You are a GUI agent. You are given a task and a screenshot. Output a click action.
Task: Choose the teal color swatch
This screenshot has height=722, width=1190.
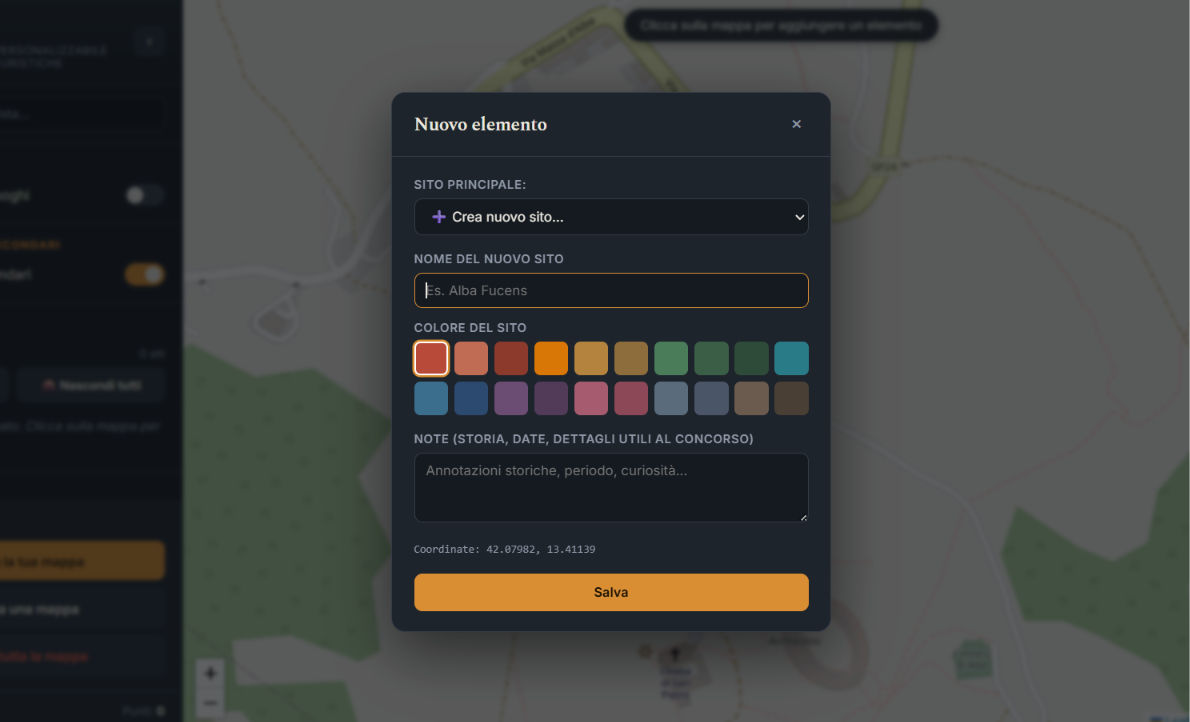[x=792, y=358]
